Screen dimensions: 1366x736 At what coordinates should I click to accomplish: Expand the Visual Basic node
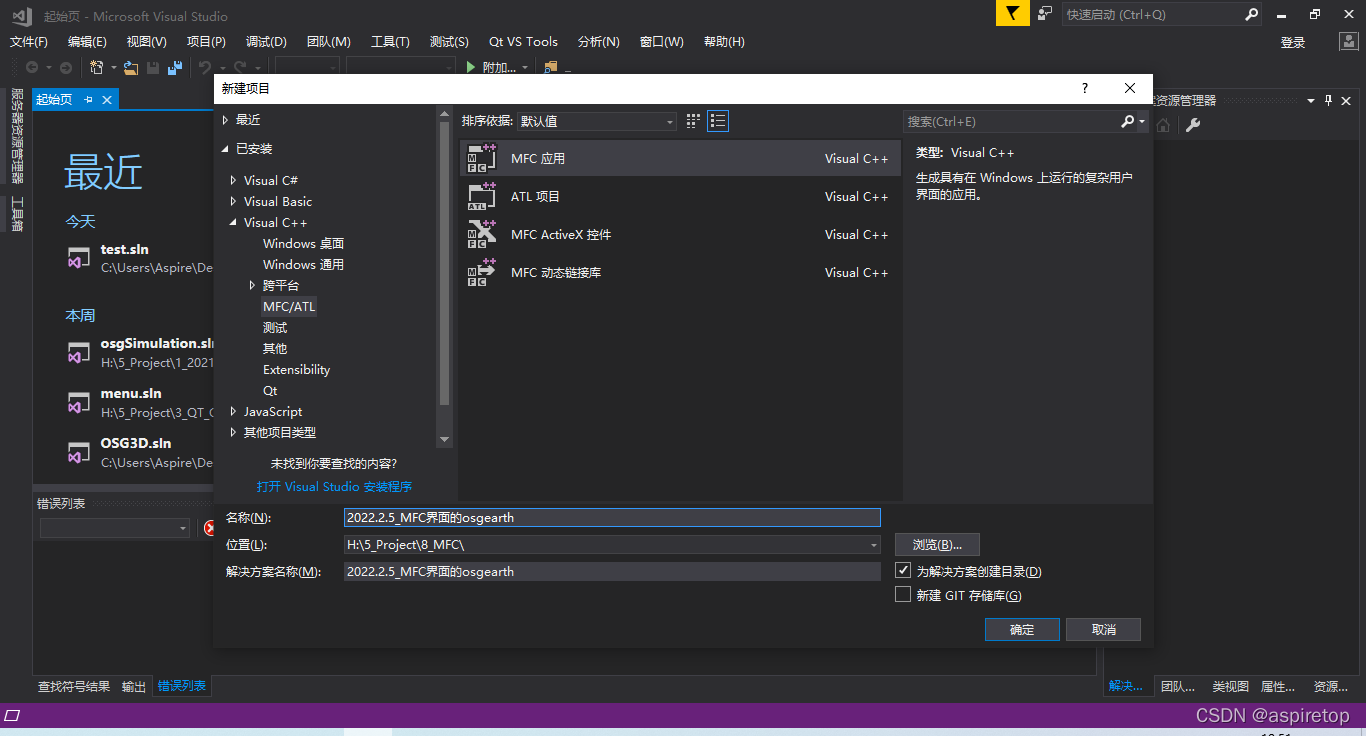234,202
